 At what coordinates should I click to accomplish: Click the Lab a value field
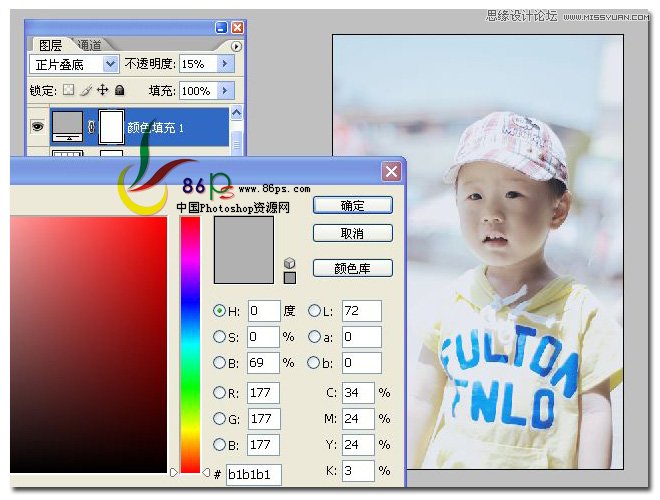pyautogui.click(x=362, y=337)
